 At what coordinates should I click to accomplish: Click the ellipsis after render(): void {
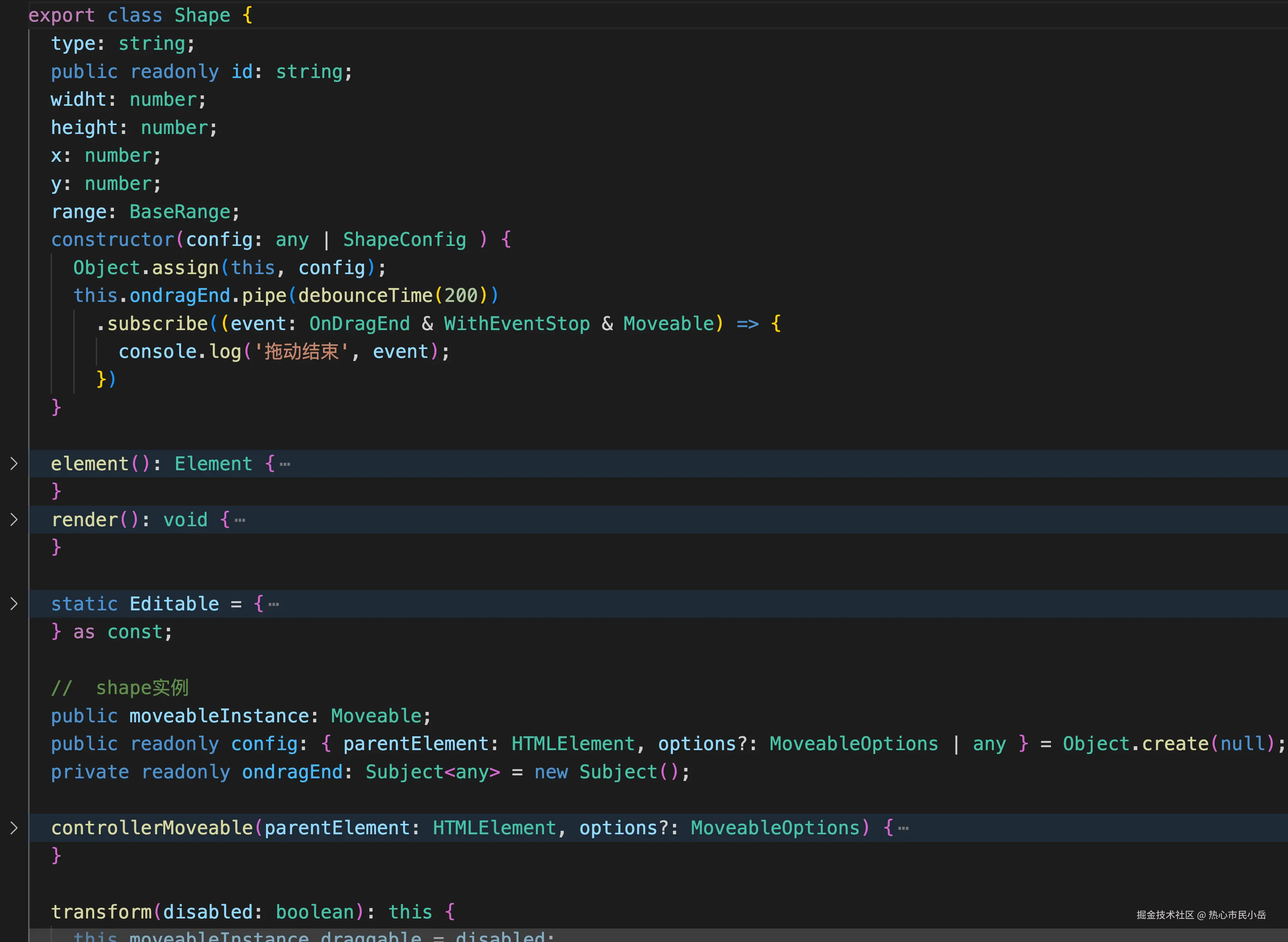coord(240,520)
